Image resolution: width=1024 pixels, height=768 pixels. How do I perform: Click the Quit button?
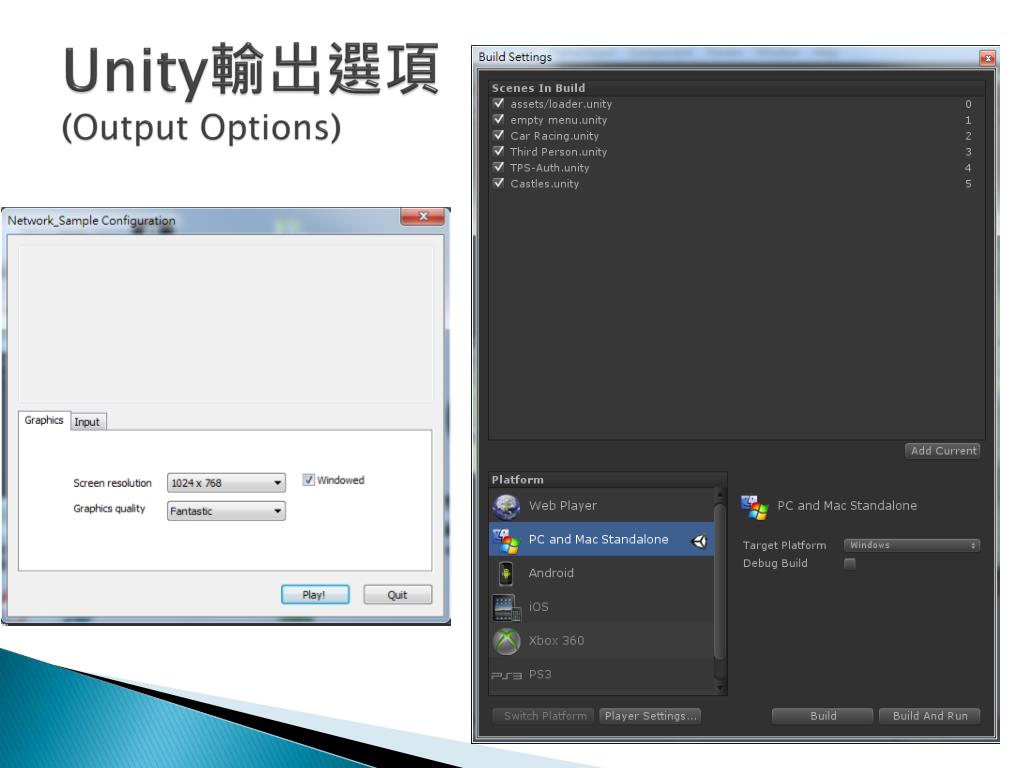pyautogui.click(x=397, y=594)
